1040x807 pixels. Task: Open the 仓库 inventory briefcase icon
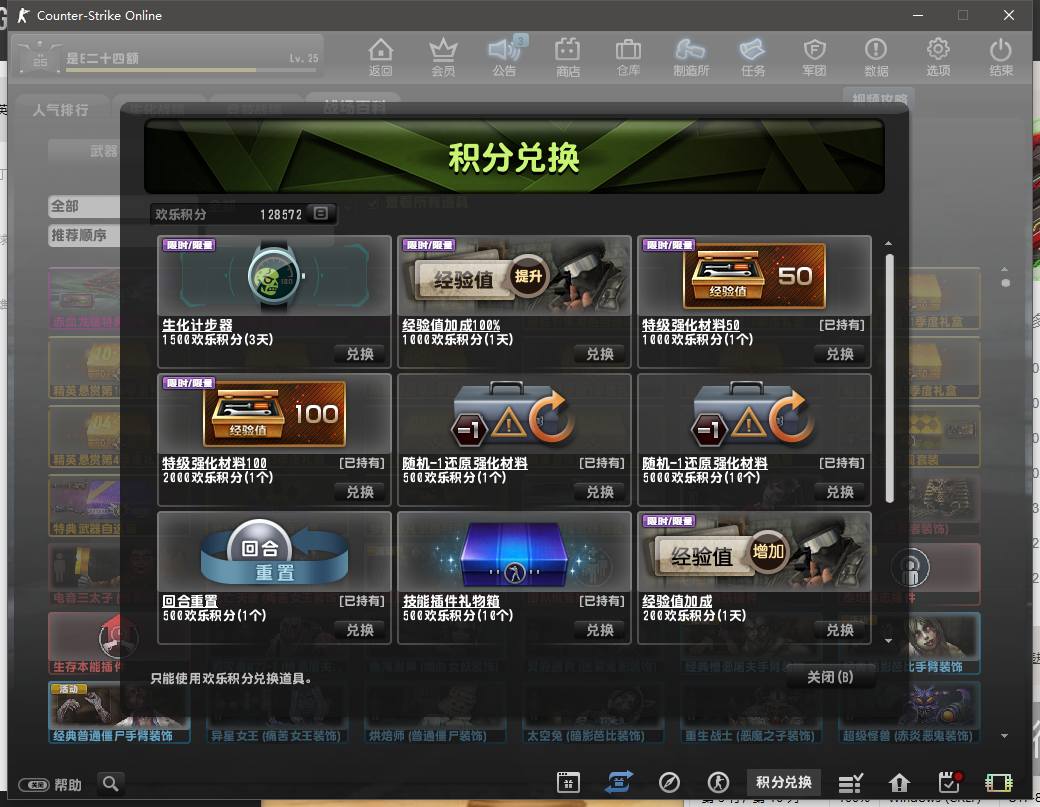point(628,56)
